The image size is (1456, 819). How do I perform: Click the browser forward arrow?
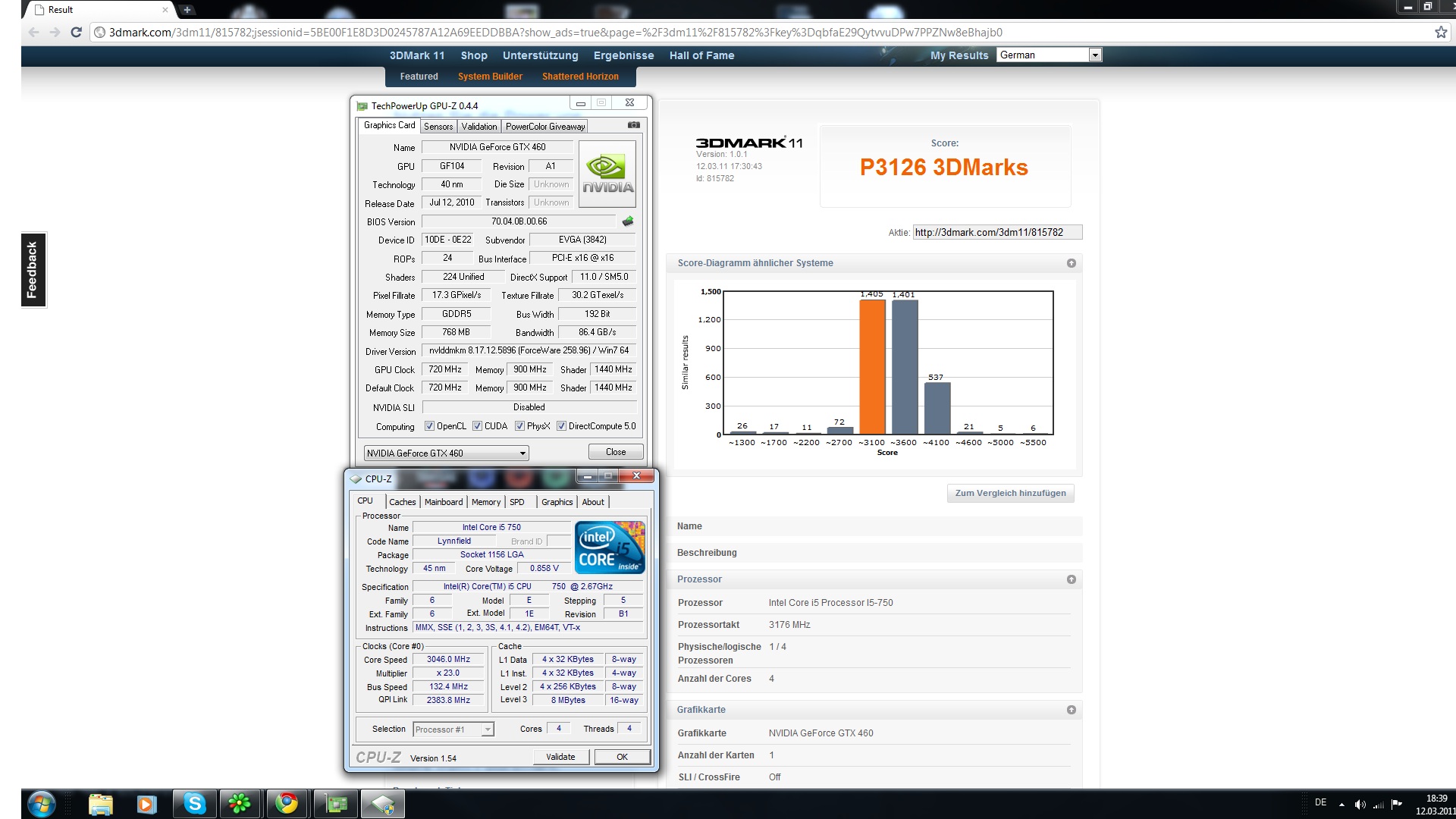[55, 32]
